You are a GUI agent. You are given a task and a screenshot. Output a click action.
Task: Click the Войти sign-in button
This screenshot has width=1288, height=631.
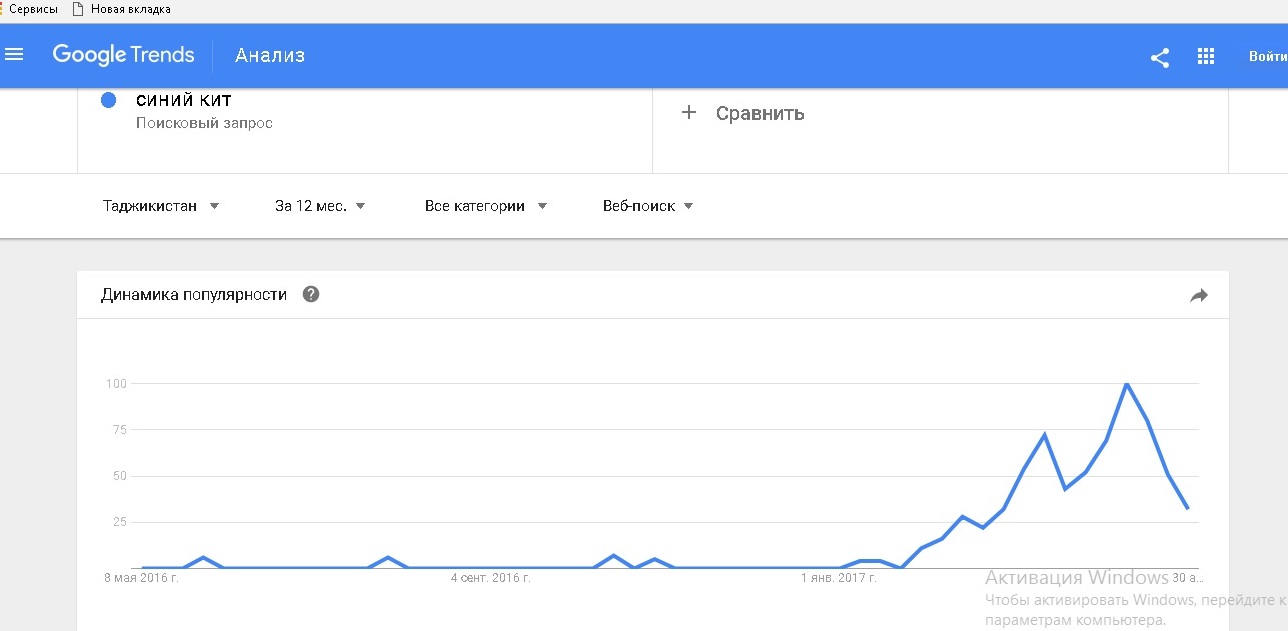tap(1267, 57)
